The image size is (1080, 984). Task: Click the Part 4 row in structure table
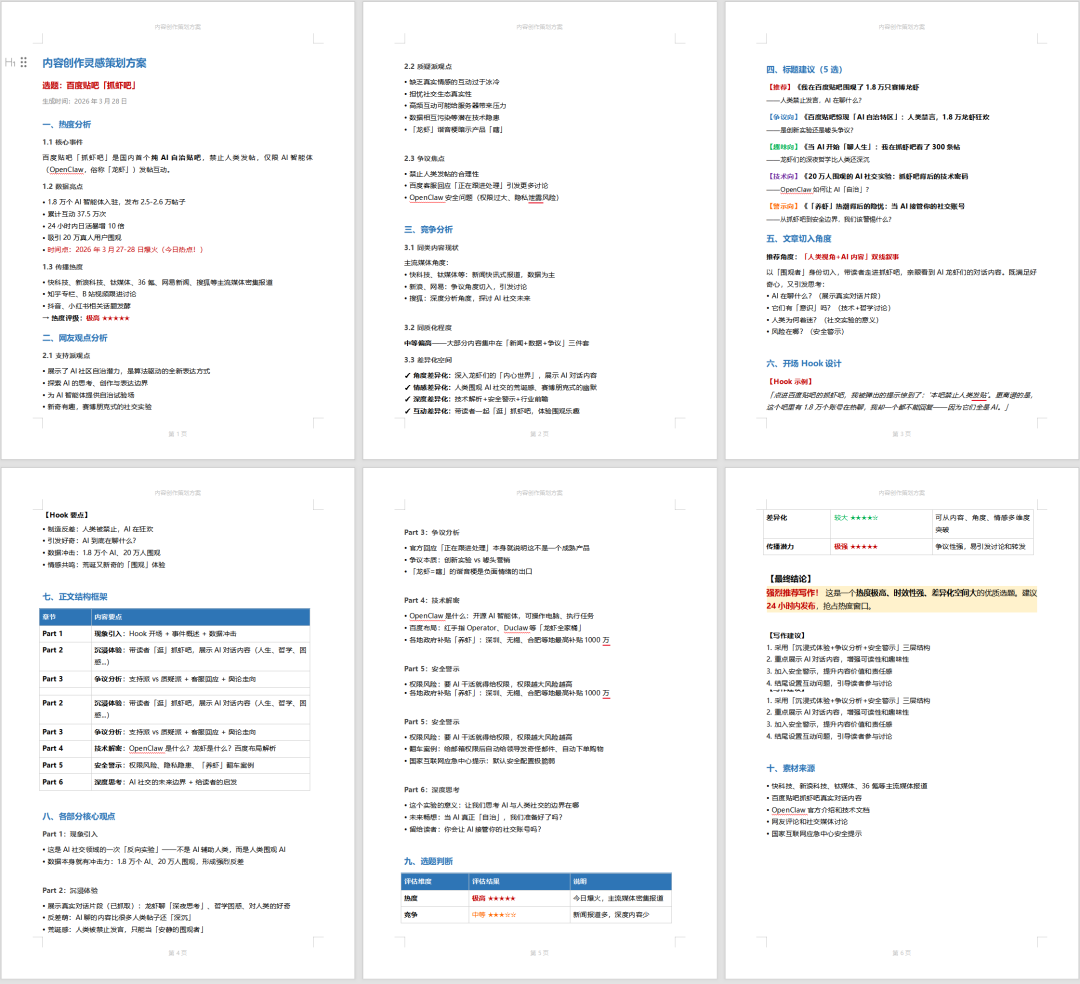coord(52,747)
